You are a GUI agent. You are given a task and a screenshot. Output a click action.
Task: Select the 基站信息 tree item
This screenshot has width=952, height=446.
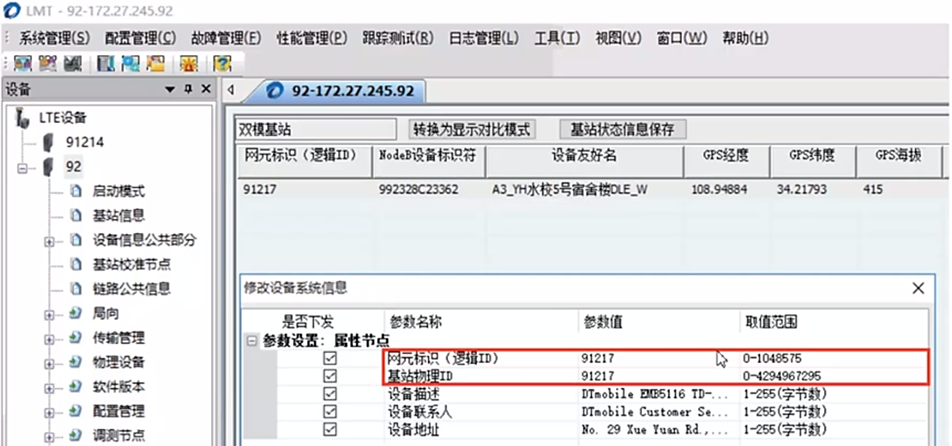click(118, 216)
